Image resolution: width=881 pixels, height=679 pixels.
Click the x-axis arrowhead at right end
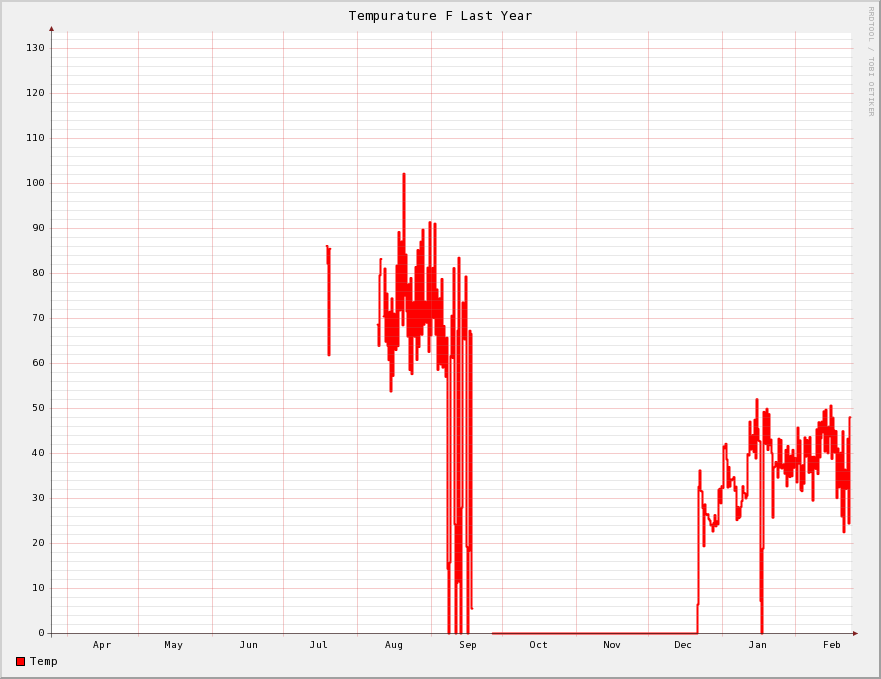pos(855,633)
